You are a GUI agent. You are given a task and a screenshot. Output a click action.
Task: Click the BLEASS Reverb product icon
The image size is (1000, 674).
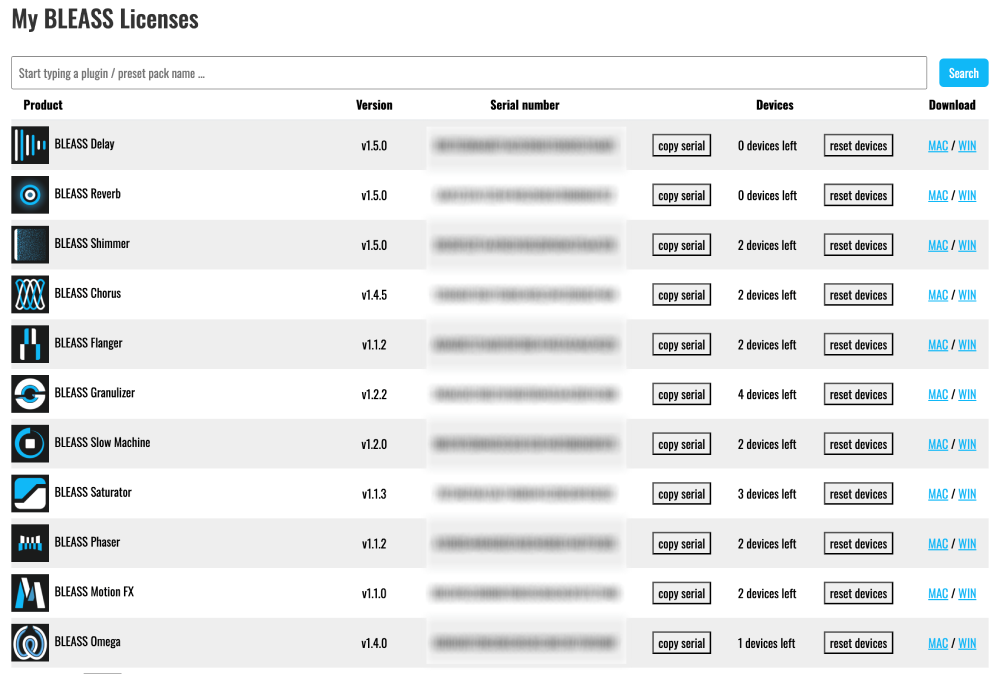click(x=30, y=195)
